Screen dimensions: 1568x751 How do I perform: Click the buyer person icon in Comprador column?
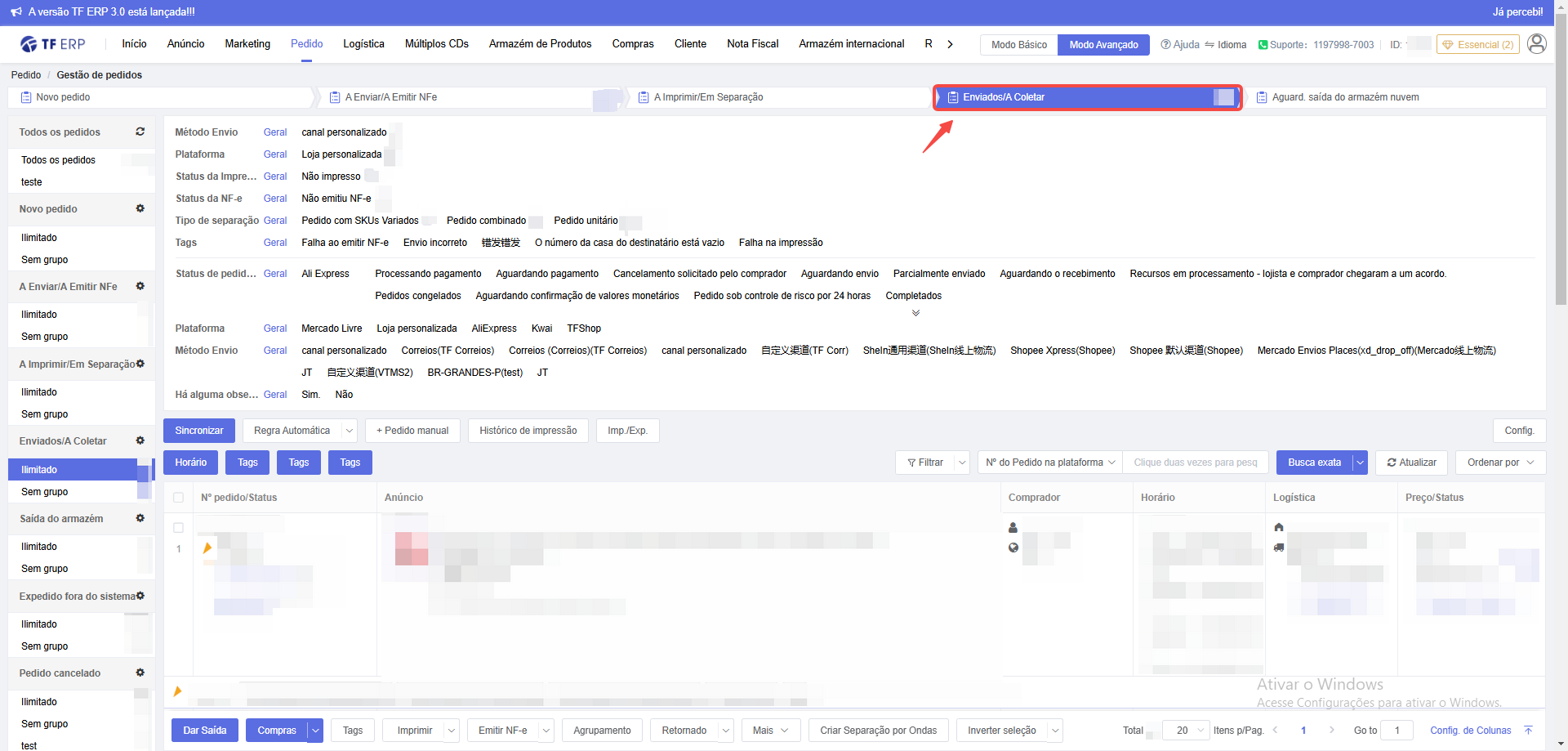(x=1013, y=528)
